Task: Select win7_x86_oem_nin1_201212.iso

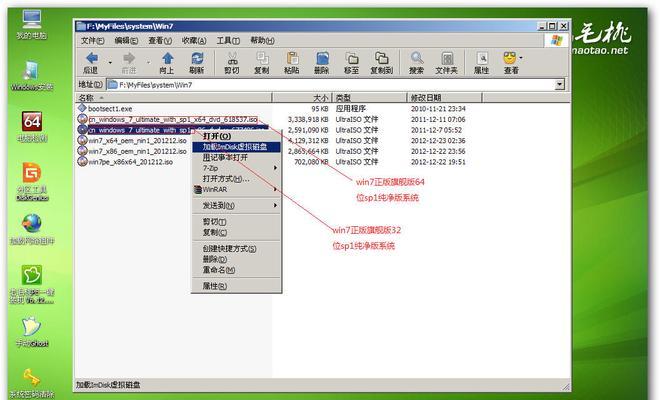Action: [x=132, y=151]
